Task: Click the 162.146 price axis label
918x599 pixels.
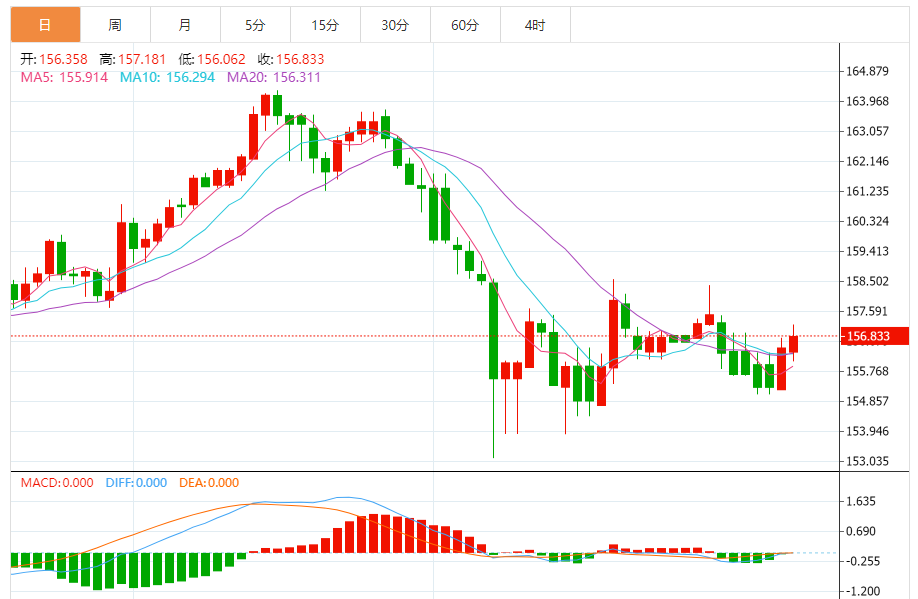Action: 868,161
